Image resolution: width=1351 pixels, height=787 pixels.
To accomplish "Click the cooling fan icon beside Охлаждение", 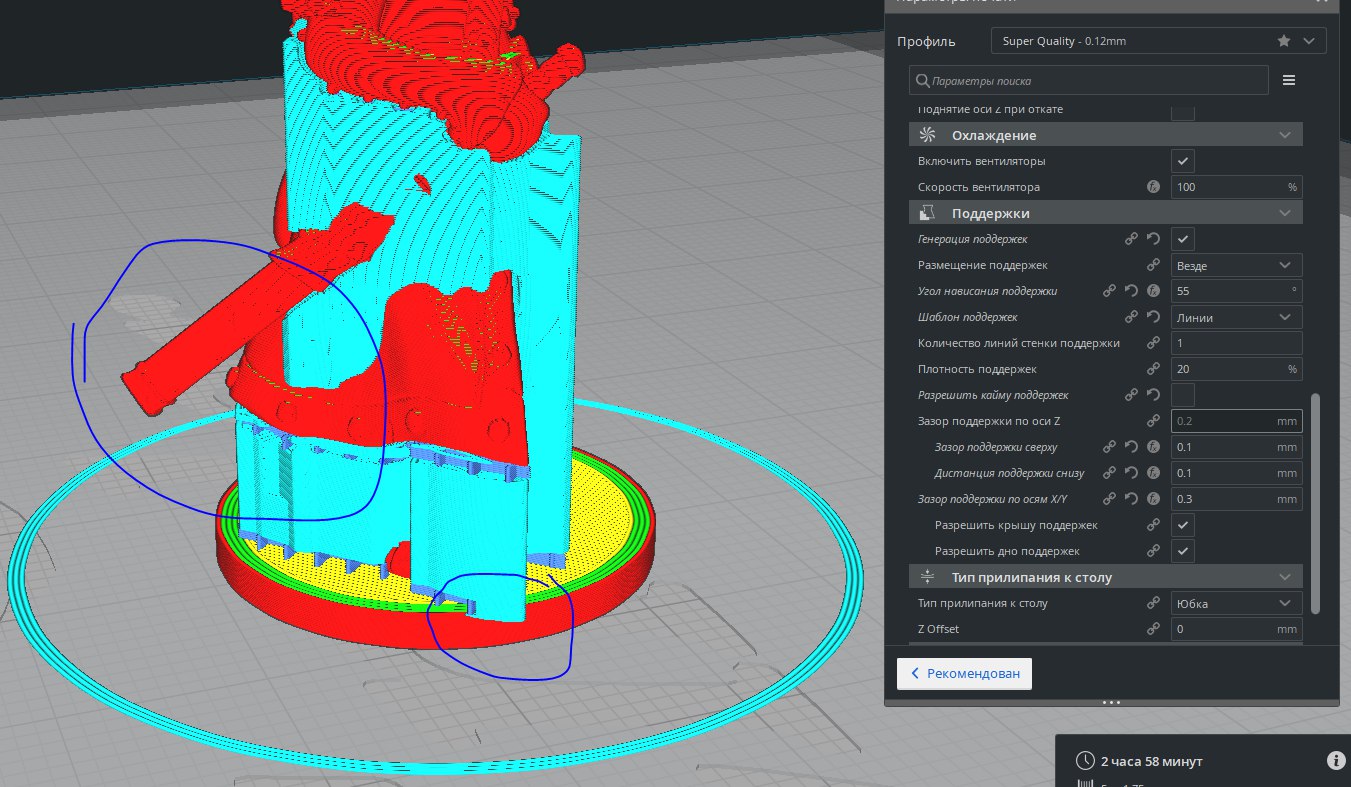I will pyautogui.click(x=927, y=135).
